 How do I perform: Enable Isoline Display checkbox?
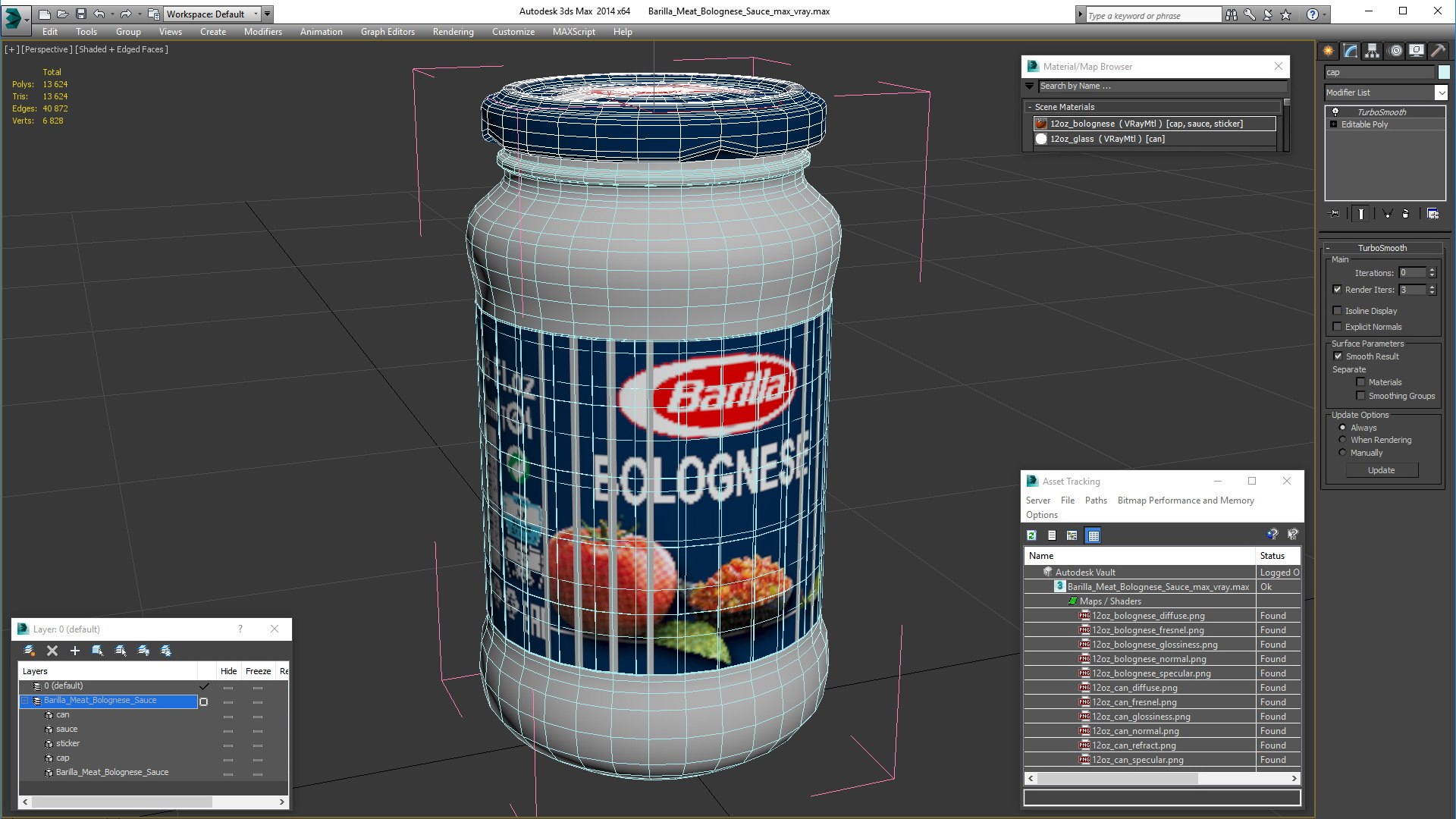[x=1338, y=311]
